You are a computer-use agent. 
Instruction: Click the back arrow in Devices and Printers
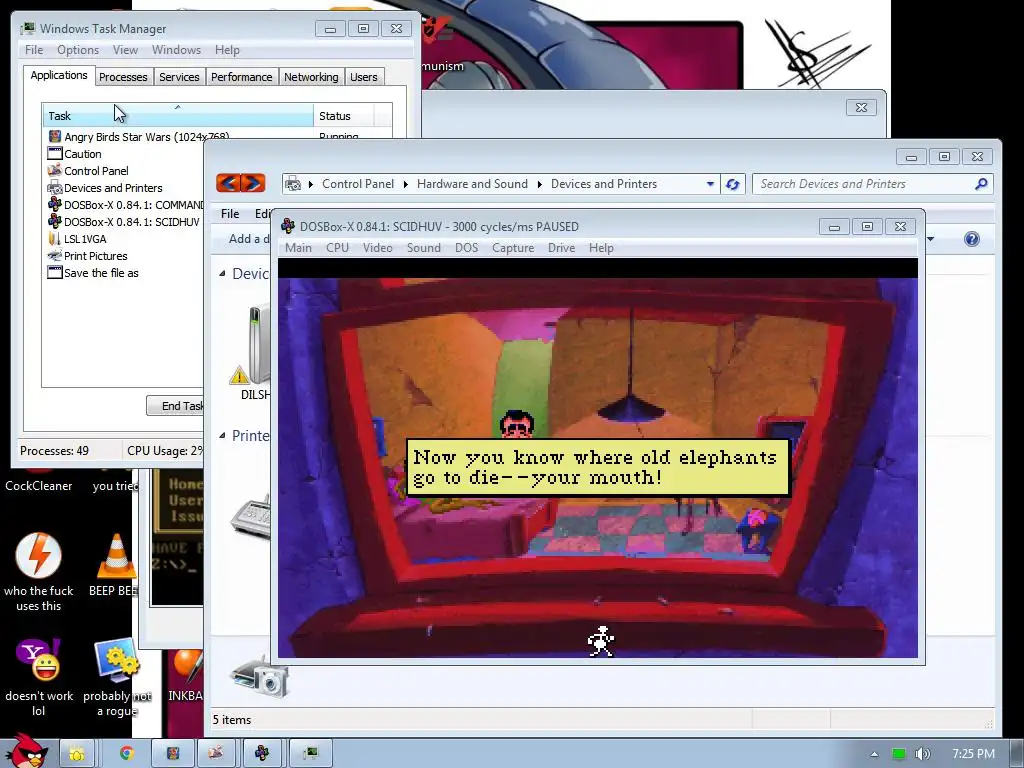click(228, 183)
